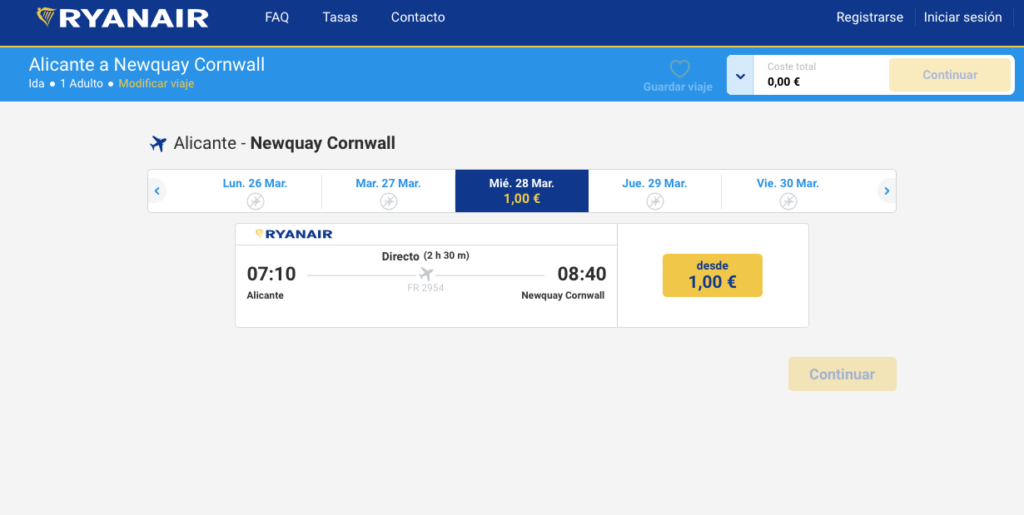Screen dimensions: 1024x515
Task: Open the Tasas menu item
Action: [340, 17]
